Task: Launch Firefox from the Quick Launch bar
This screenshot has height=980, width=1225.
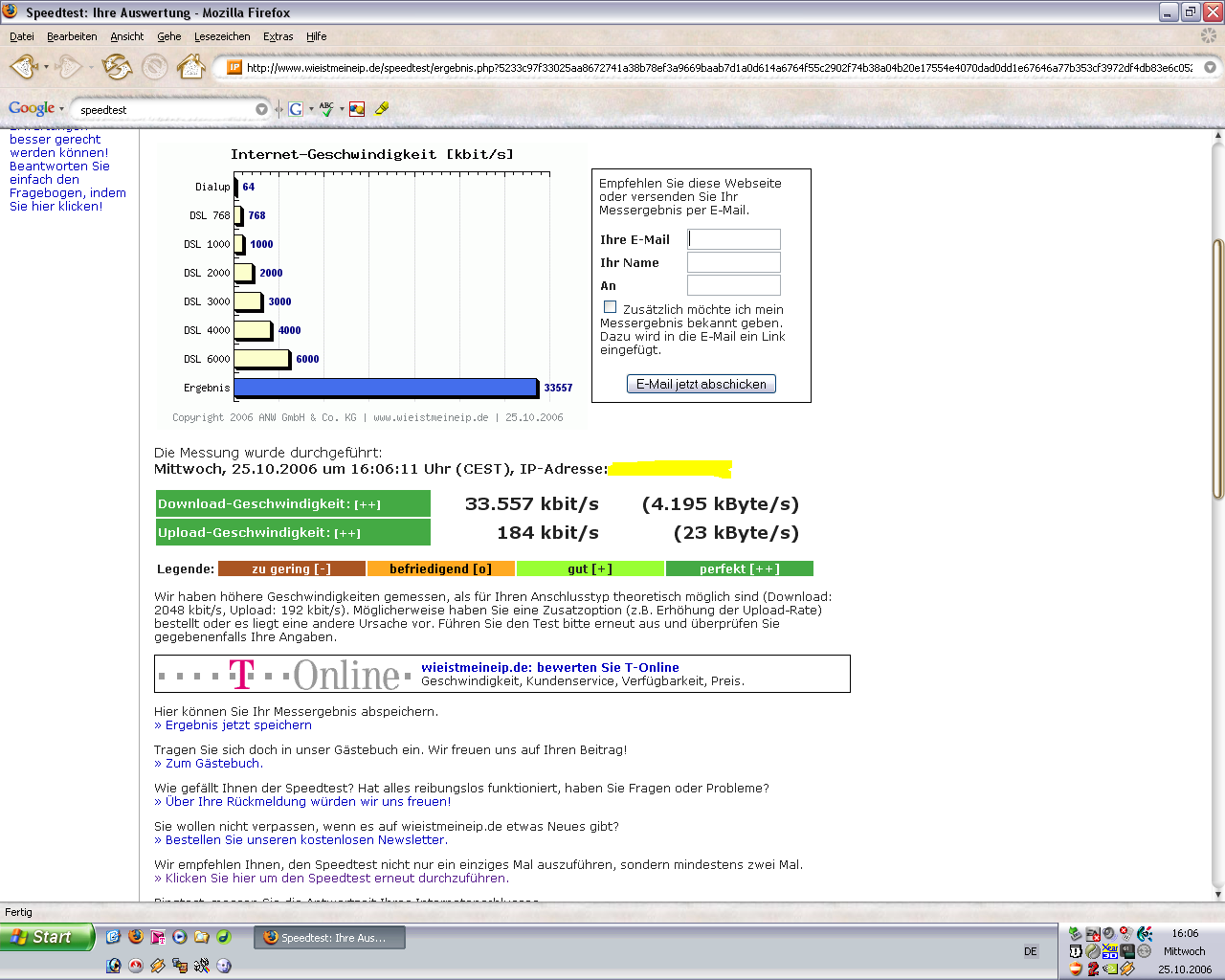Action: pos(136,937)
